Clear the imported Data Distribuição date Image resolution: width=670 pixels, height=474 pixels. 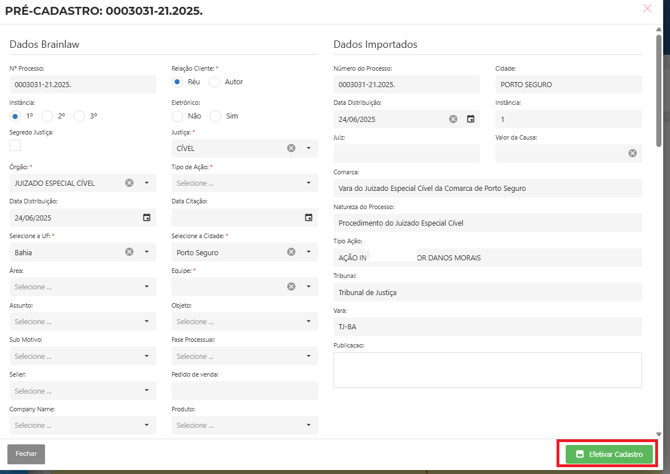pyautogui.click(x=453, y=119)
